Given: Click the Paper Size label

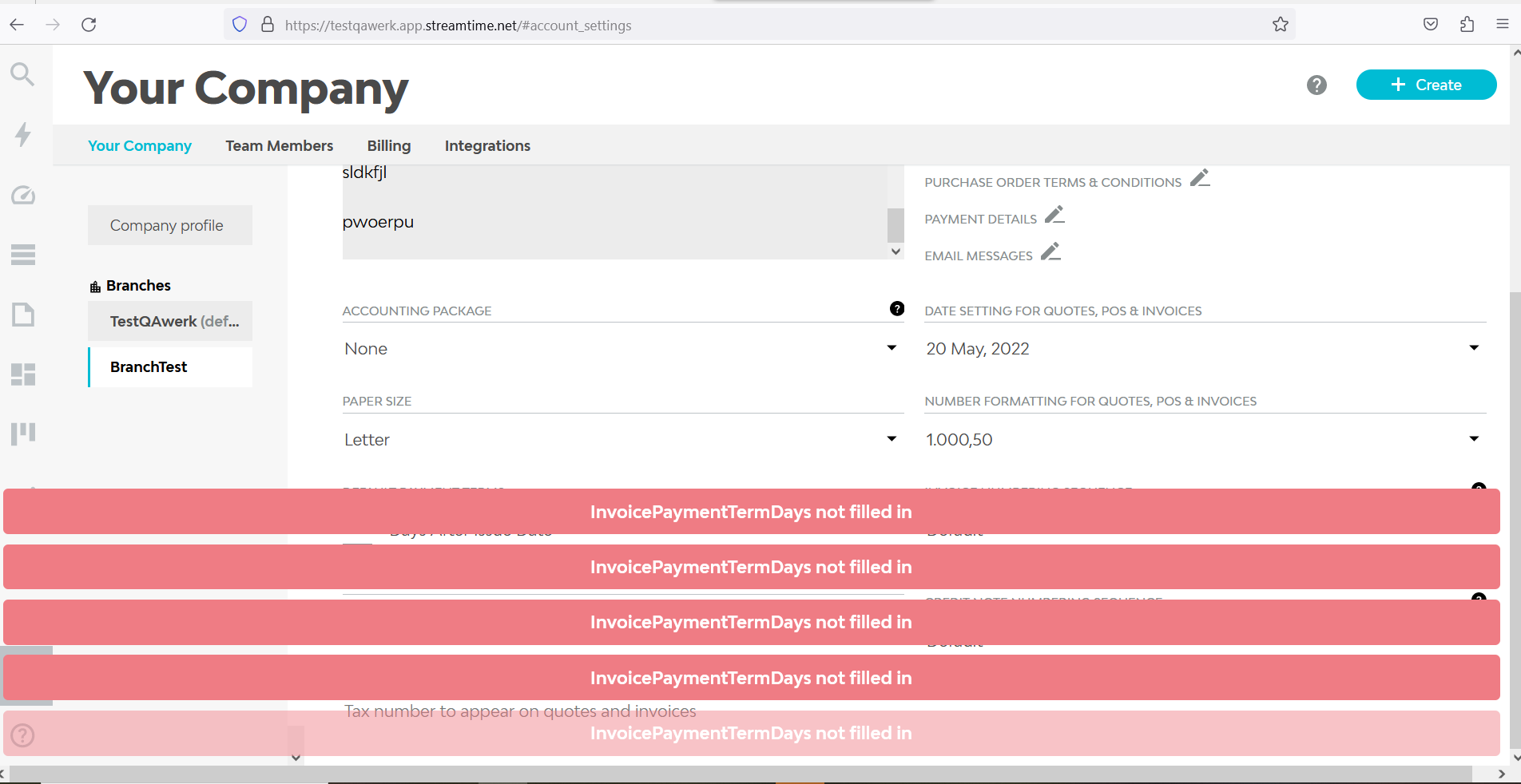Looking at the screenshot, I should click(377, 402).
